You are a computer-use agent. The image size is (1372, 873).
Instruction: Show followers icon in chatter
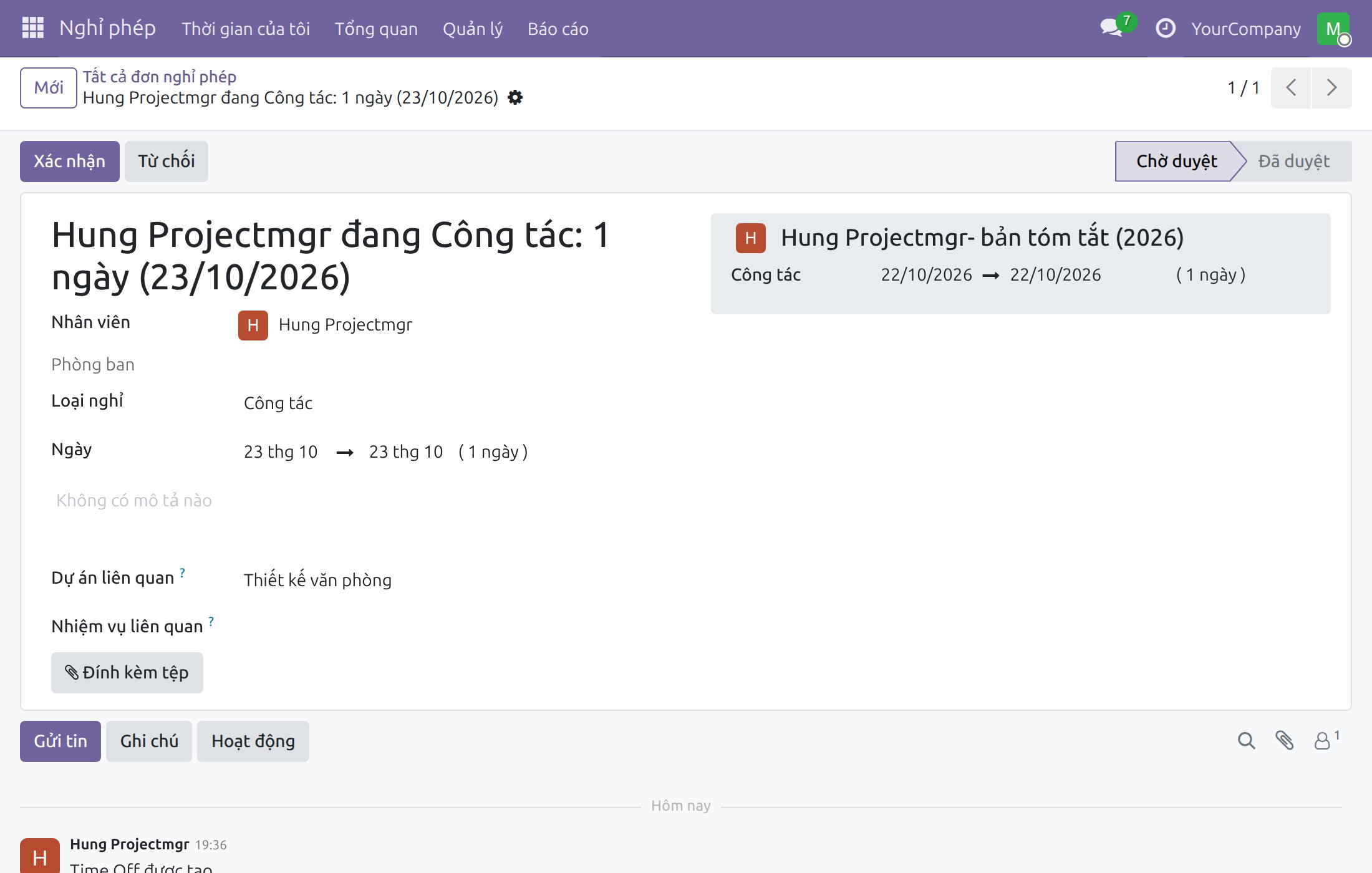[1326, 741]
